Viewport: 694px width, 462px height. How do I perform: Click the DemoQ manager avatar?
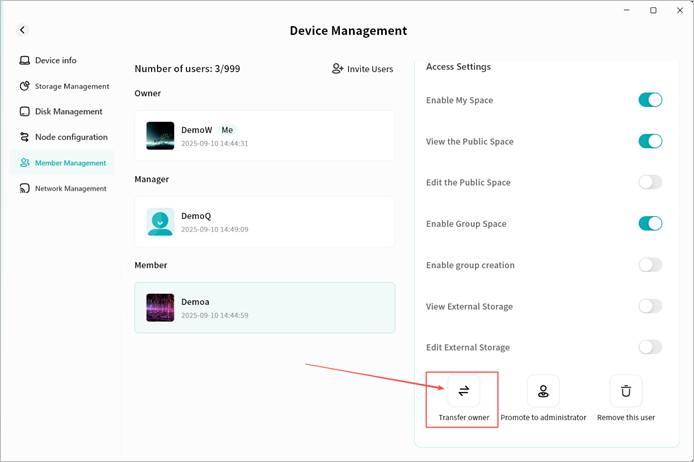point(160,222)
